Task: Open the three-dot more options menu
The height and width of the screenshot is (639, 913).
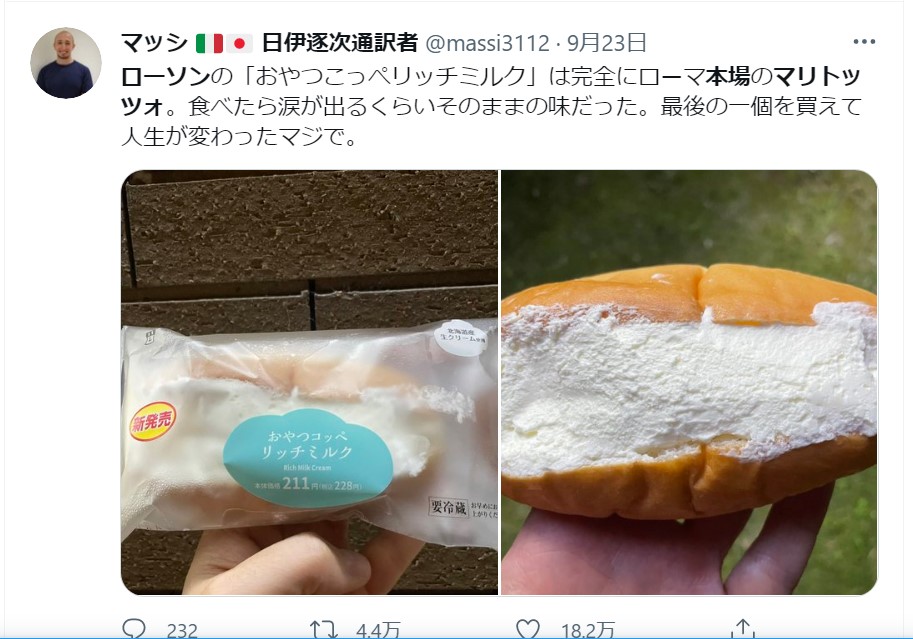Action: 864,41
